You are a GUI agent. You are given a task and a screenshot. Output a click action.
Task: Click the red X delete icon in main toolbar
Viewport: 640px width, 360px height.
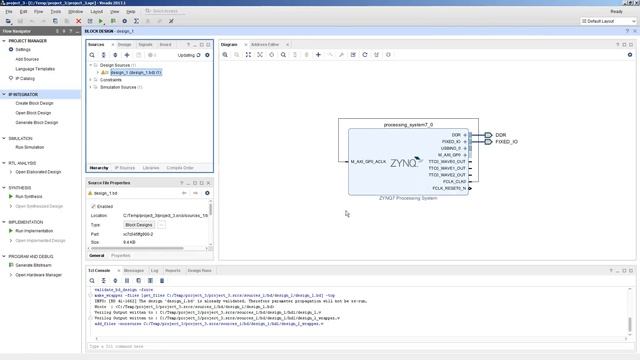(78, 21)
